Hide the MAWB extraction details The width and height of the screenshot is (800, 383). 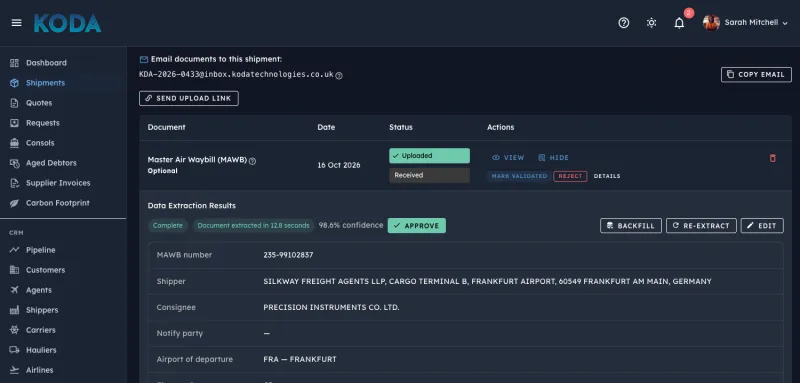pos(553,158)
